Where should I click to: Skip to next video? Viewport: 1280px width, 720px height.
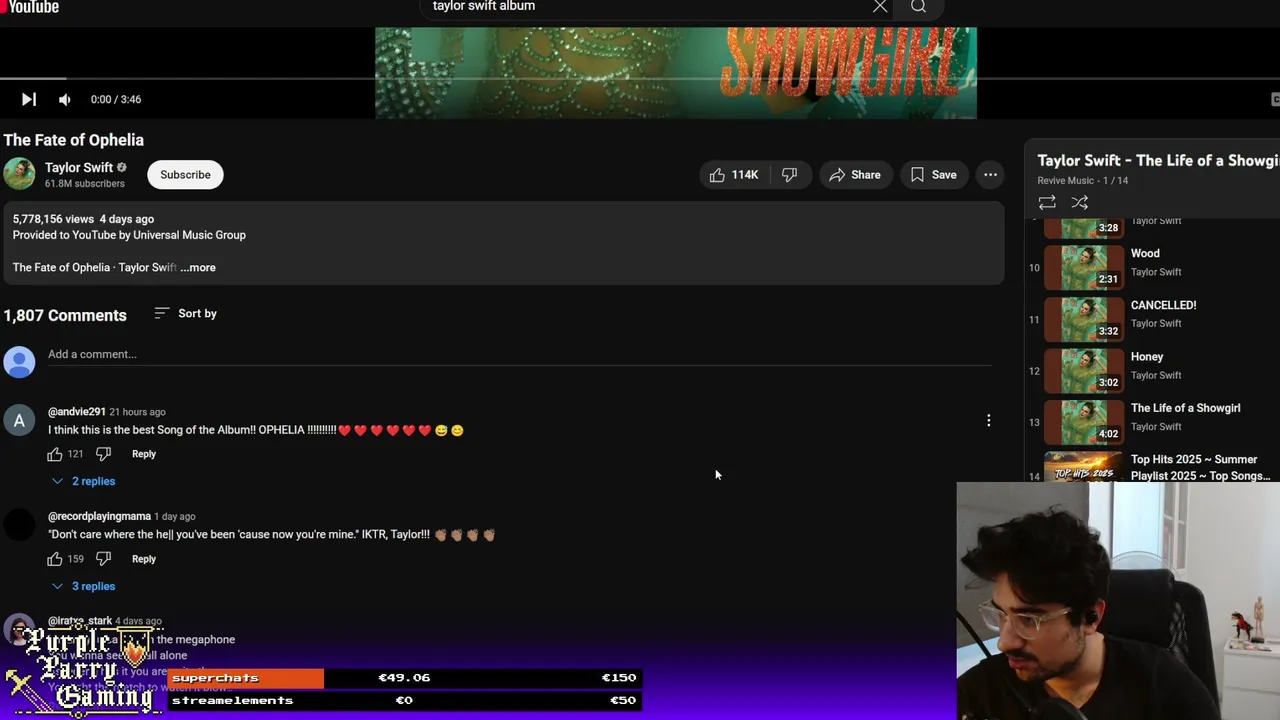[29, 99]
